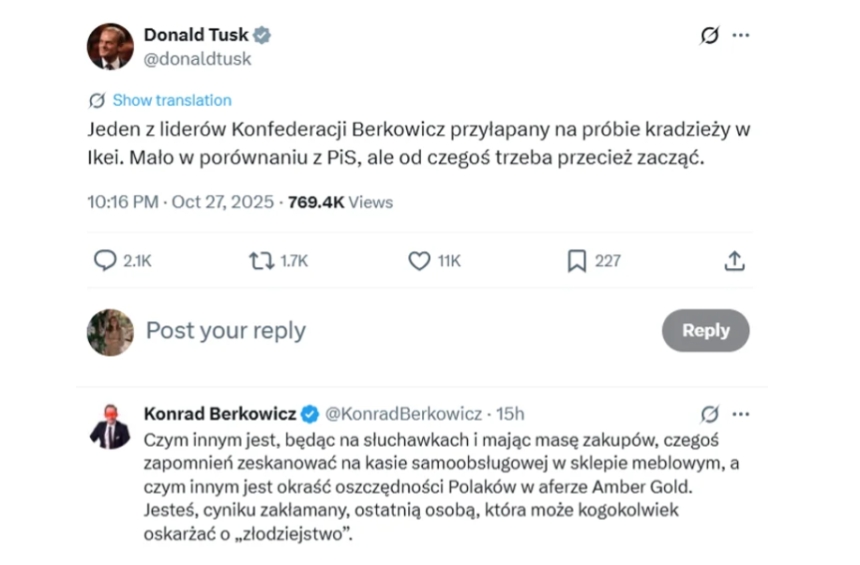
Task: Click the verified badge next to Berkowicz
Action: pos(310,413)
